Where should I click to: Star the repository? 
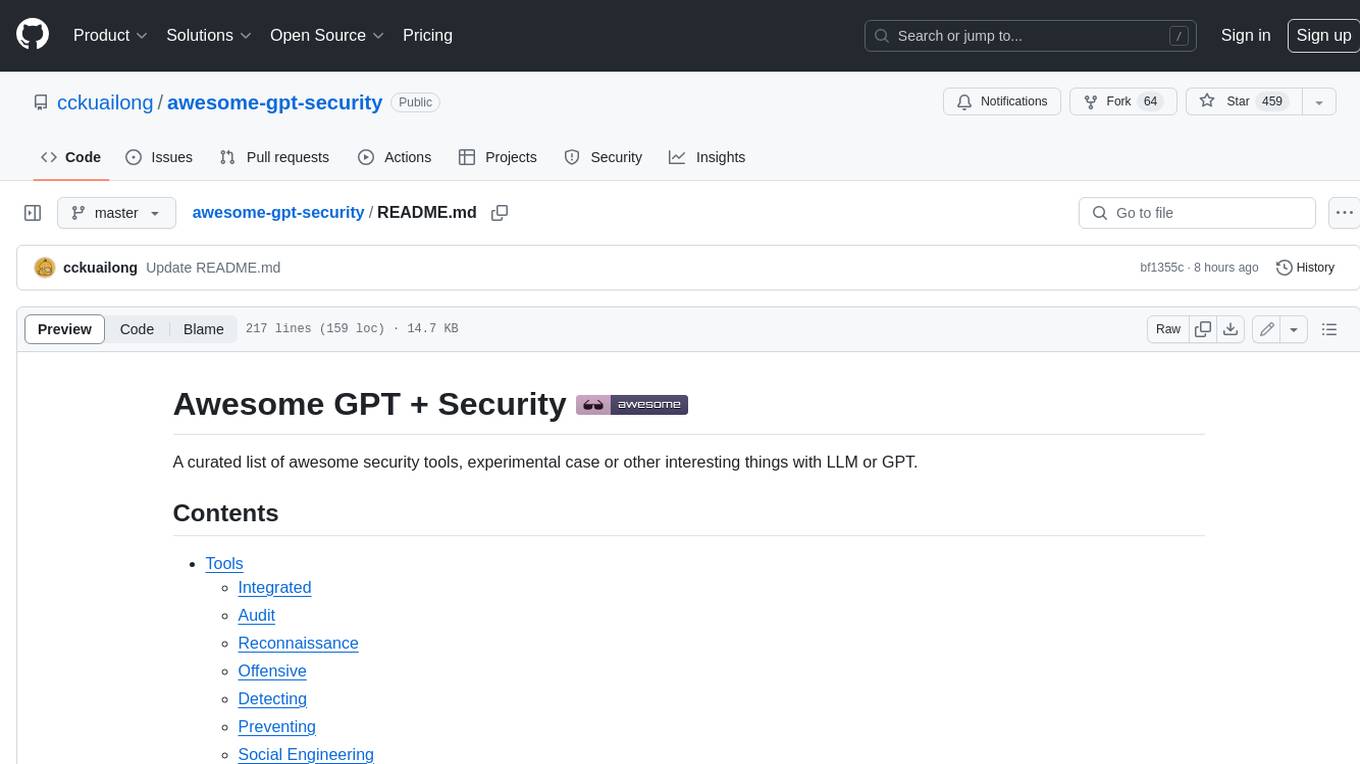click(1242, 101)
